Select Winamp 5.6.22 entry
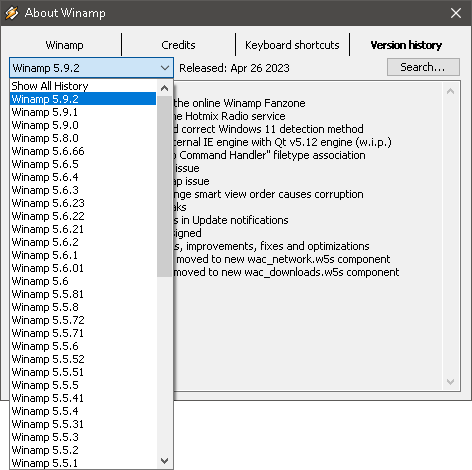The height and width of the screenshot is (470, 472). click(83, 216)
